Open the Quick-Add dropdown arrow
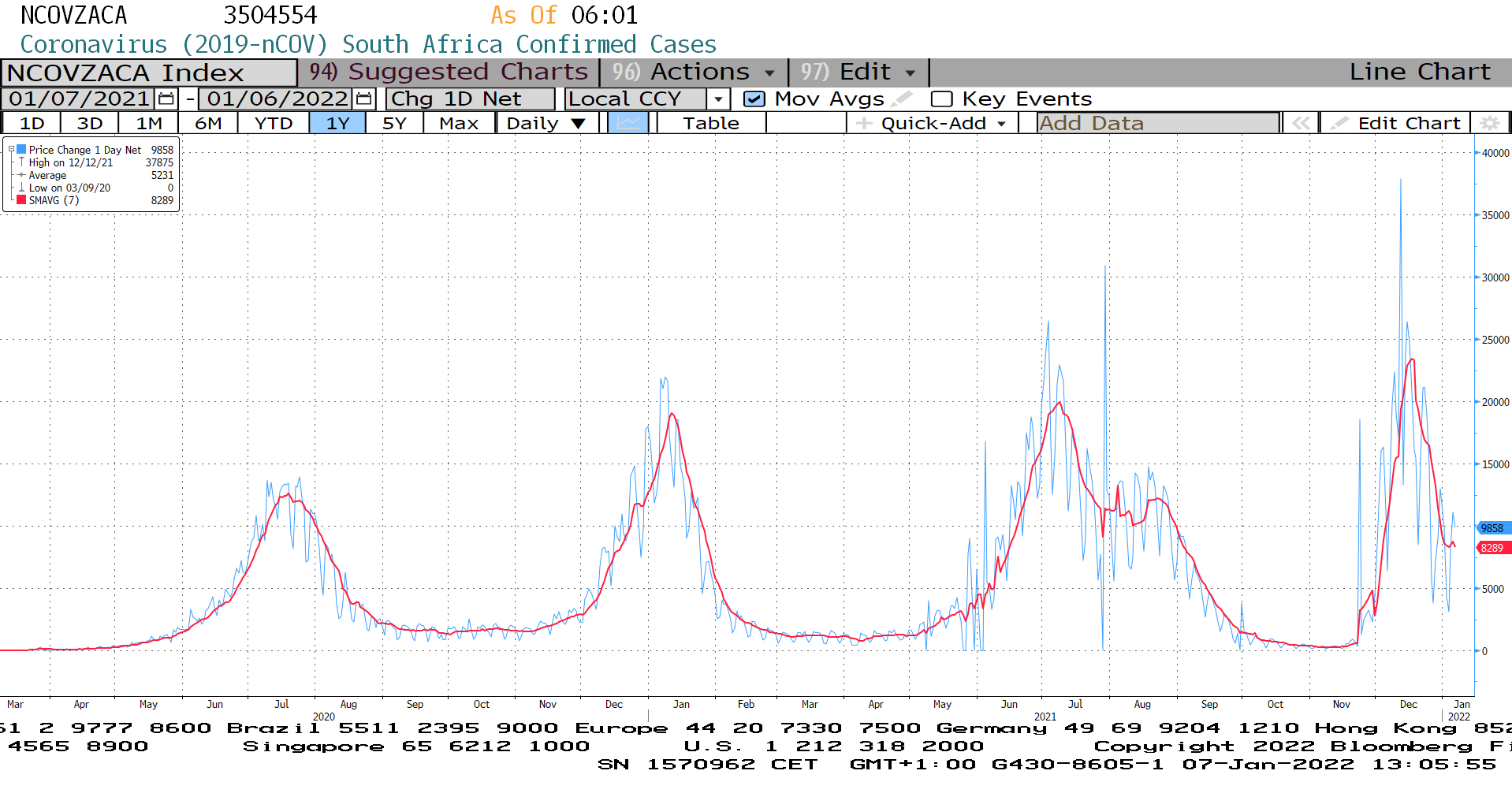Screen dimensions: 1512x808 click(1001, 124)
